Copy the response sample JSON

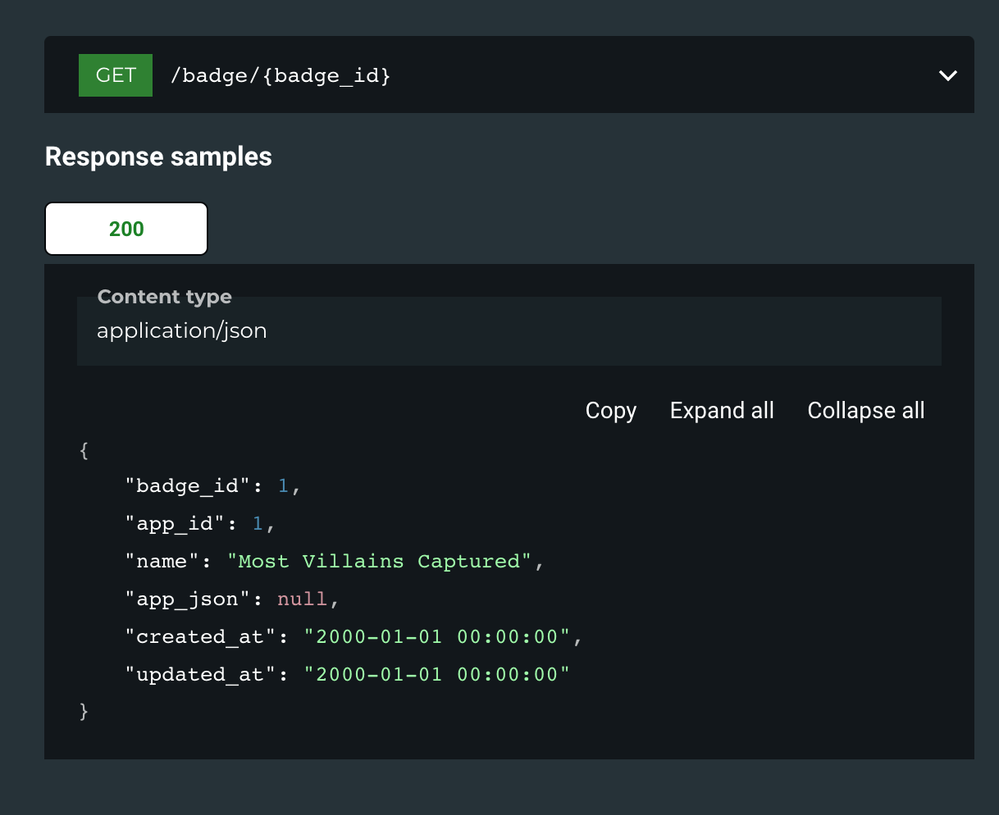tap(610, 411)
